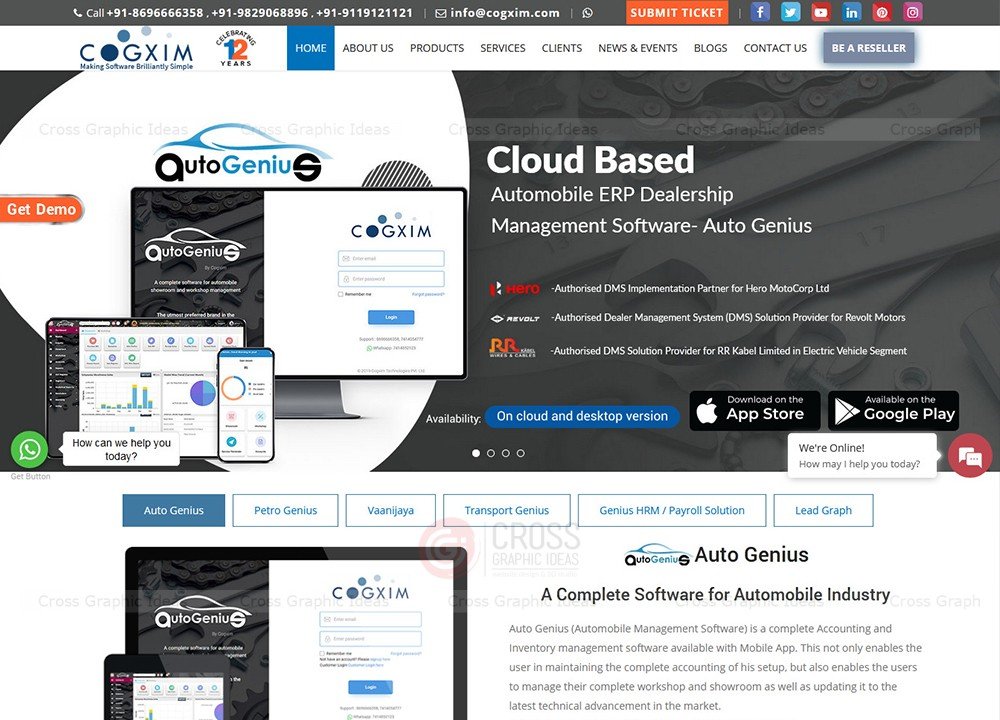Click the envelope email icon in top bar
This screenshot has width=1000, height=720.
[441, 13]
